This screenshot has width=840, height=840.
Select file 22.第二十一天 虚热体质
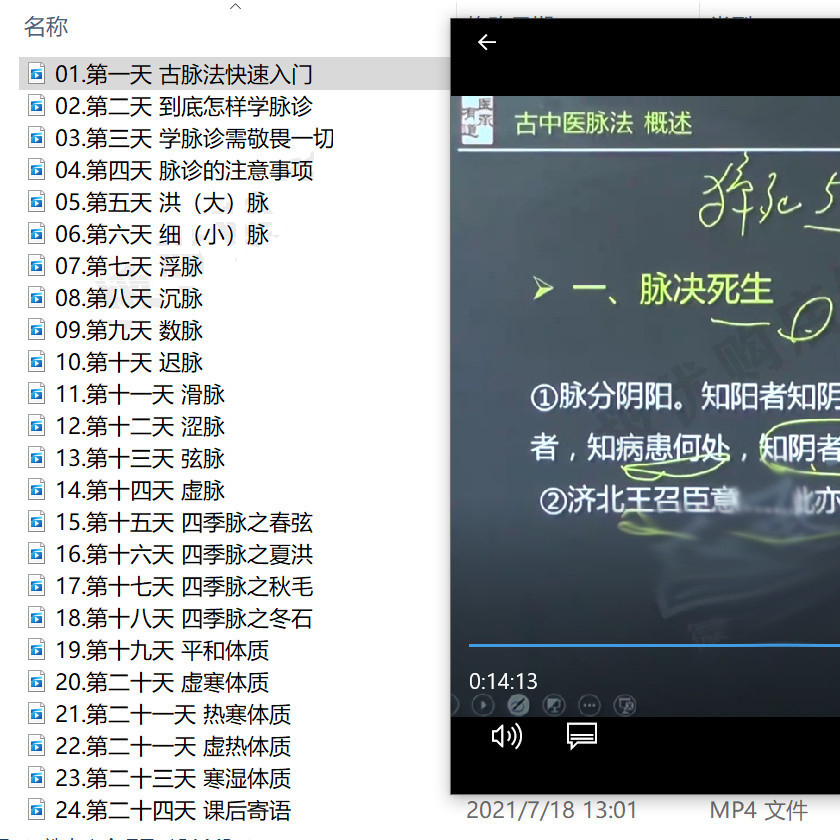173,747
